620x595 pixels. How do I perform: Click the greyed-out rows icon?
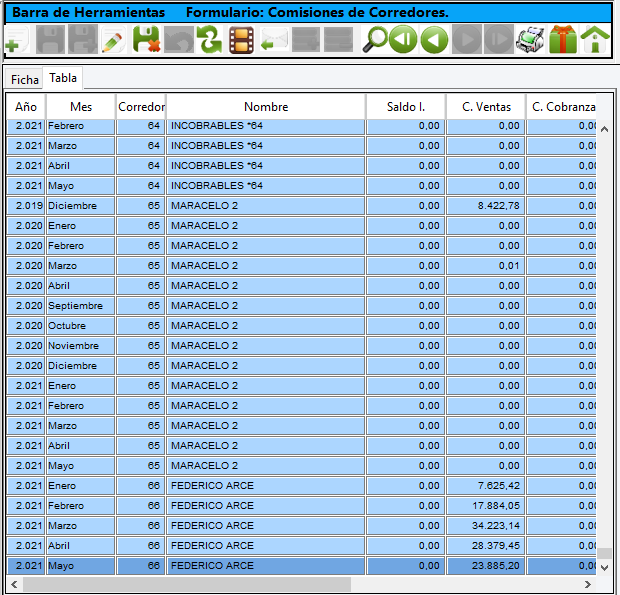click(338, 40)
